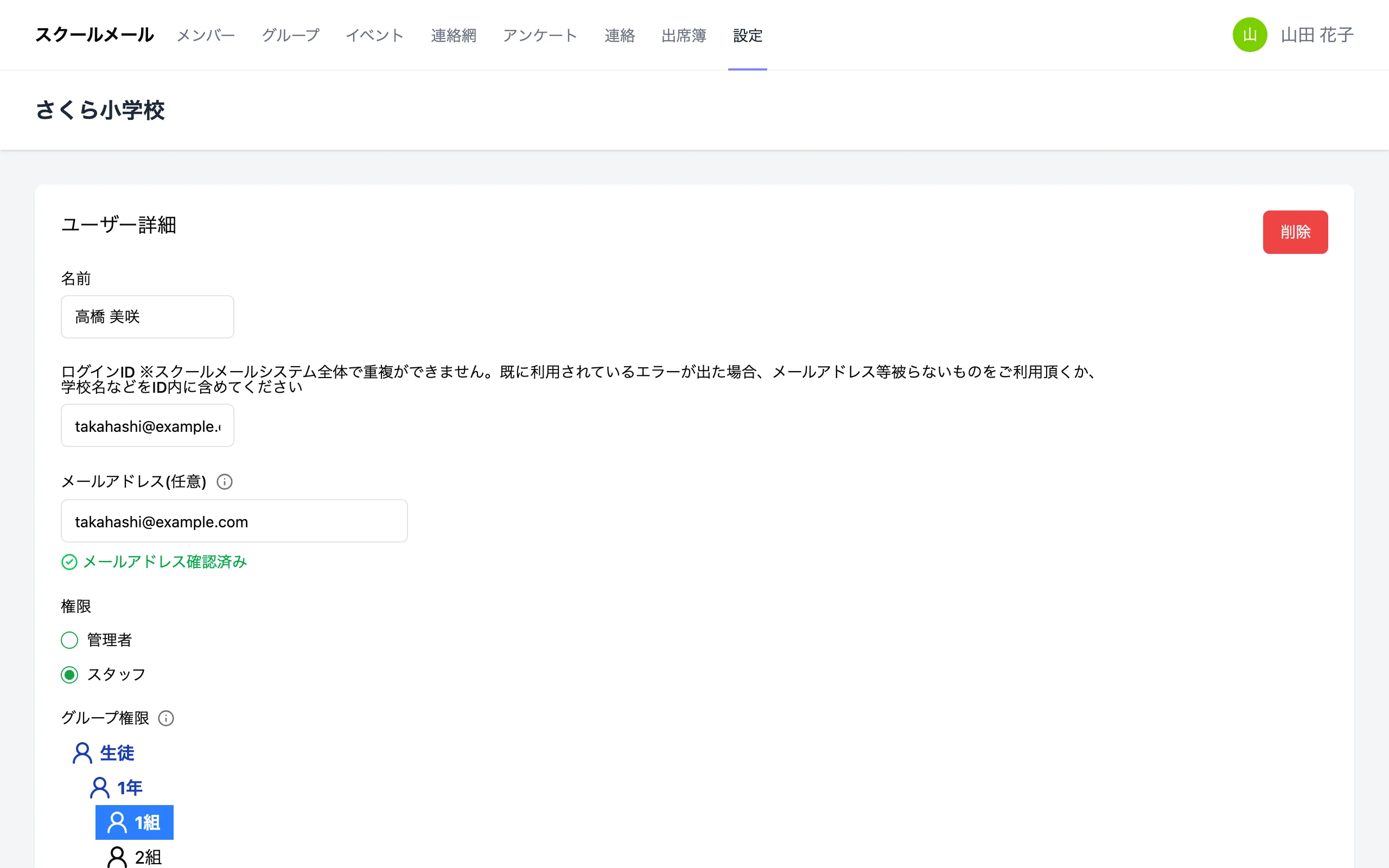Image resolution: width=1389 pixels, height=868 pixels.
Task: Click the person icon next to 2組
Action: click(117, 857)
